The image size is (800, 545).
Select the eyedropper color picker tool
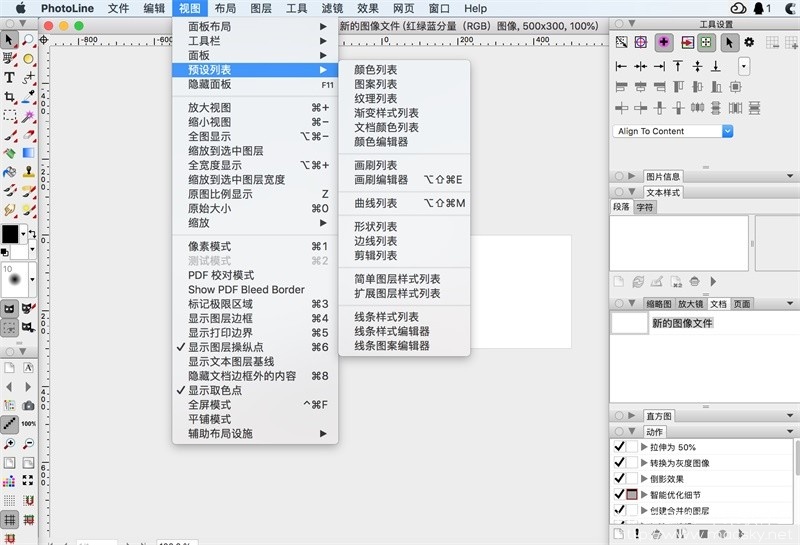coord(29,96)
